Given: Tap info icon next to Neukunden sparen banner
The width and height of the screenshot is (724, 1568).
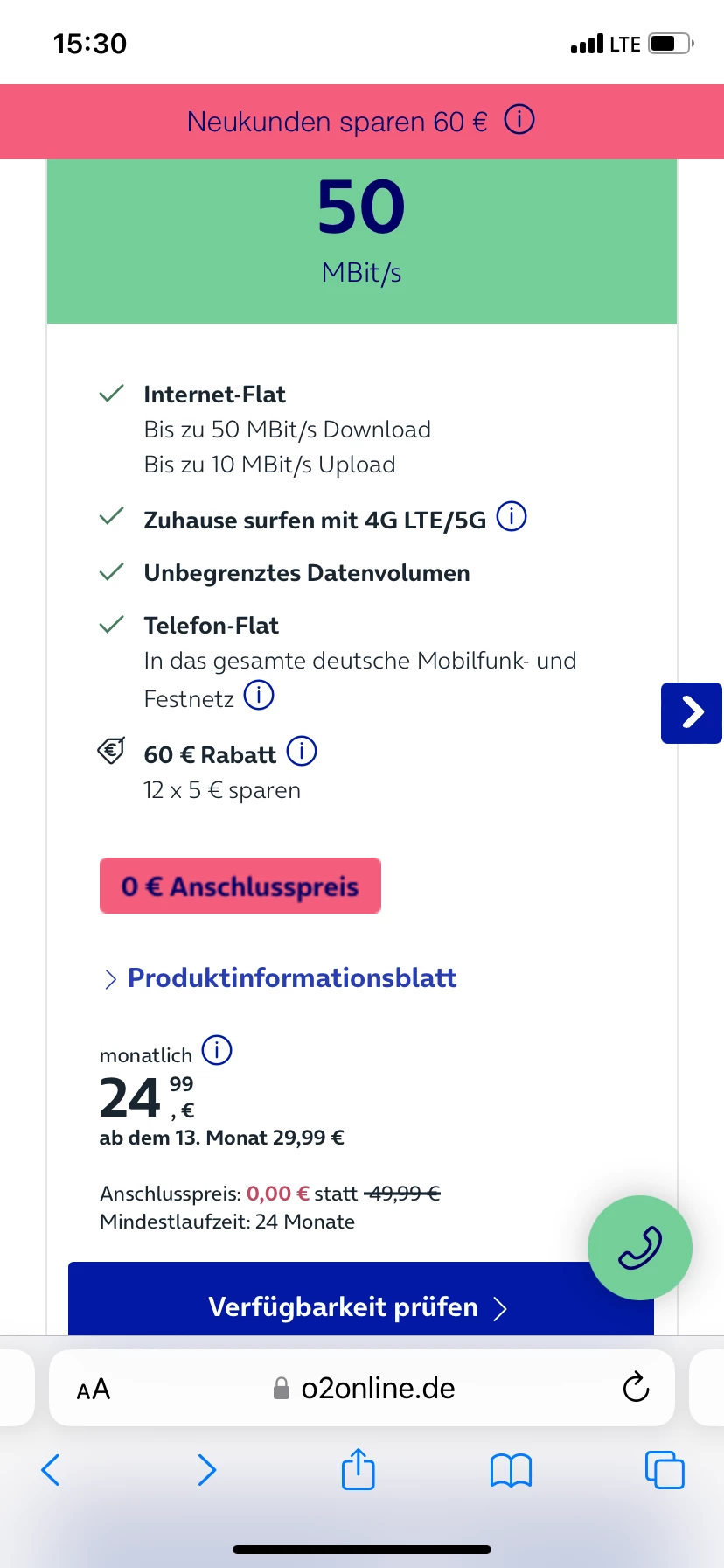Looking at the screenshot, I should point(519,119).
